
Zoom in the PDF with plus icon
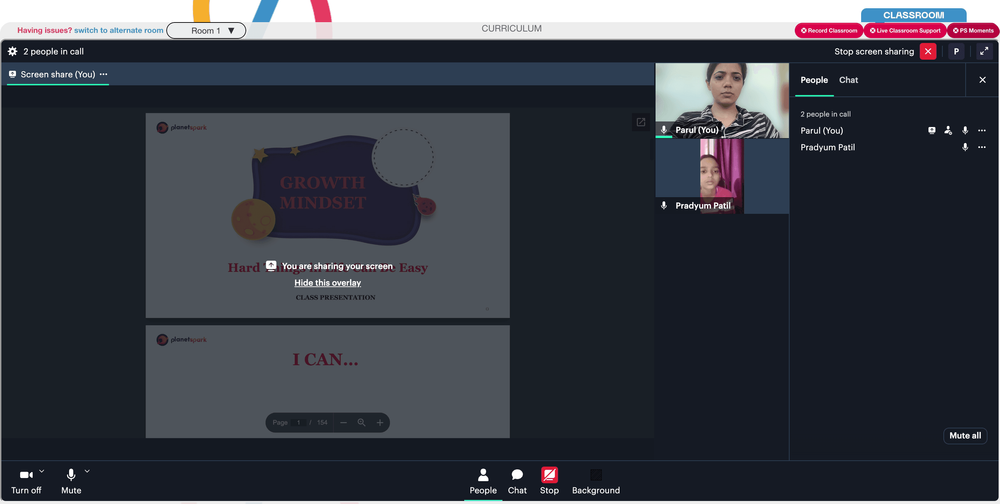pos(379,422)
